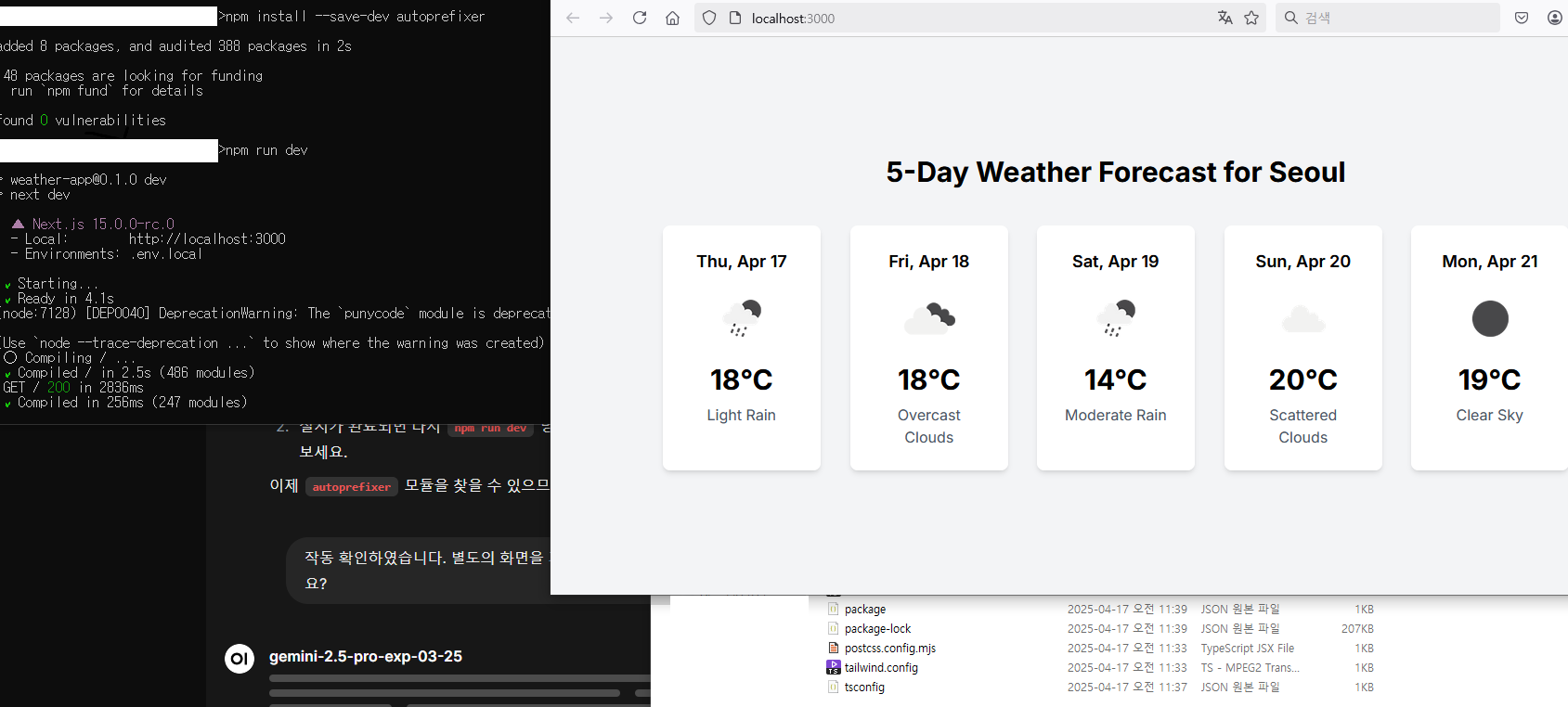Go to browser home page
This screenshot has height=707, width=1568.
tap(673, 18)
